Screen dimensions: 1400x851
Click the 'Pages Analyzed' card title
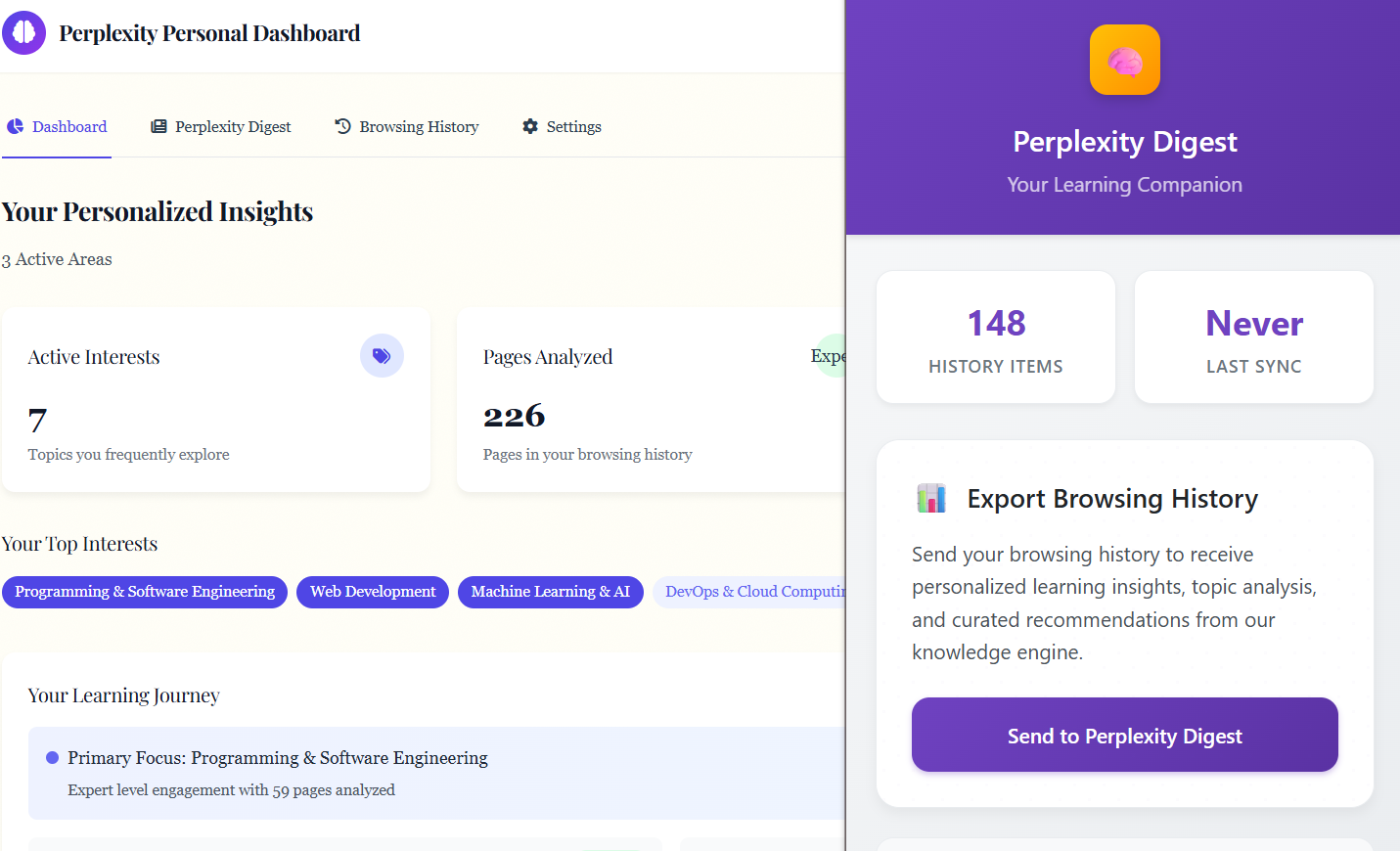coord(548,357)
